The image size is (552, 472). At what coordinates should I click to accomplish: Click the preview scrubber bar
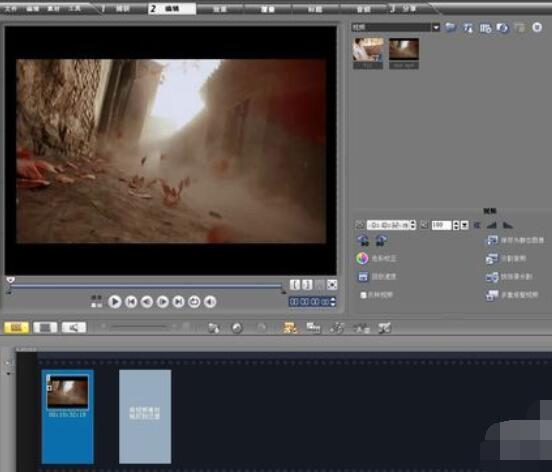146,286
